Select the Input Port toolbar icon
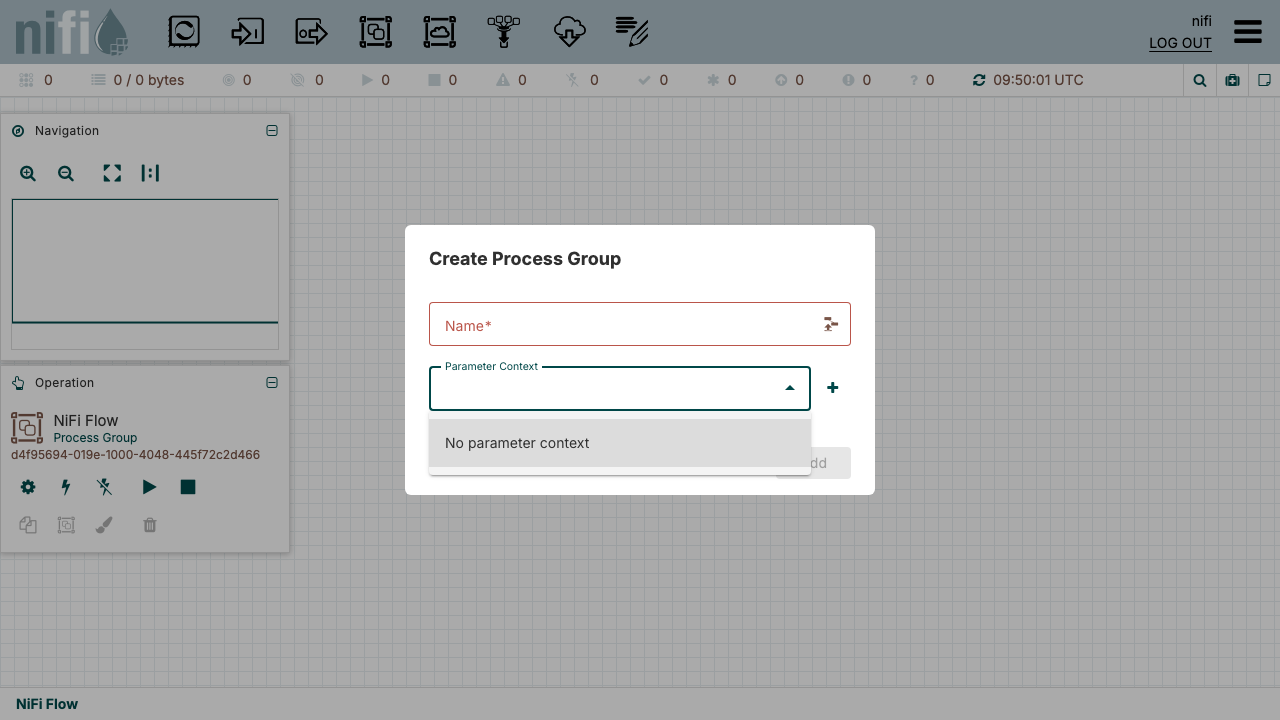The image size is (1280, 720). coord(247,32)
